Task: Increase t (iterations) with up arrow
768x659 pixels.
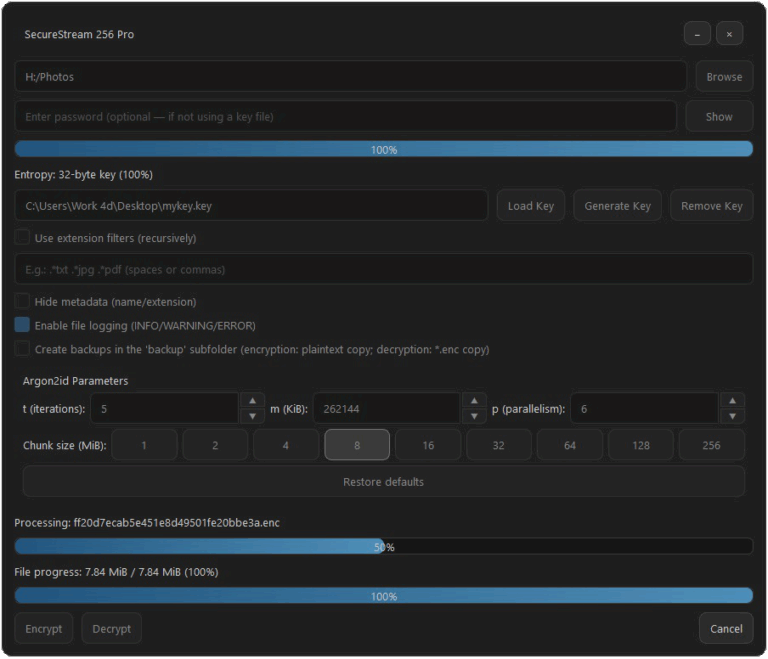Action: tap(252, 400)
